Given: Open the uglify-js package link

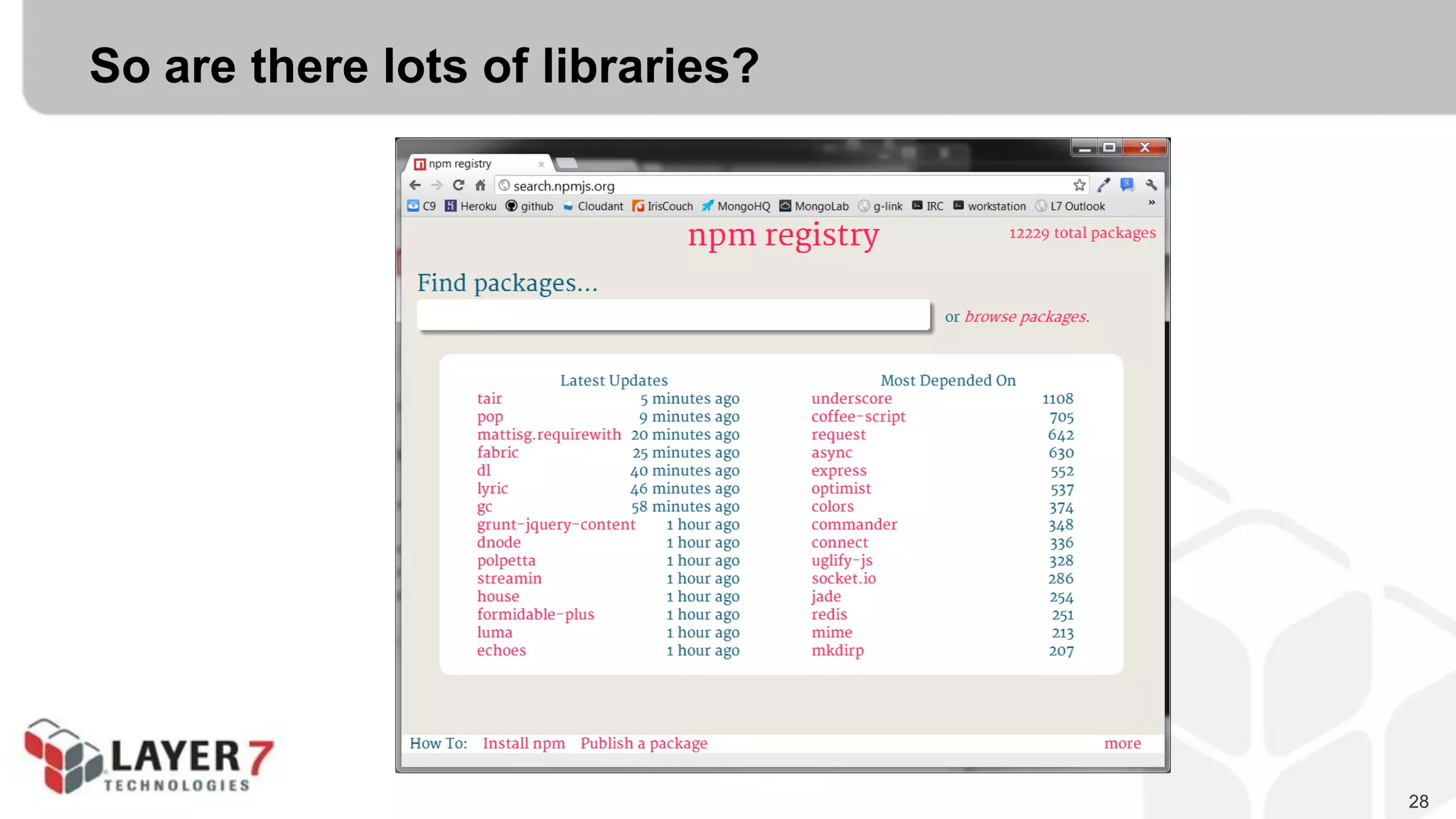Looking at the screenshot, I should 842,561.
